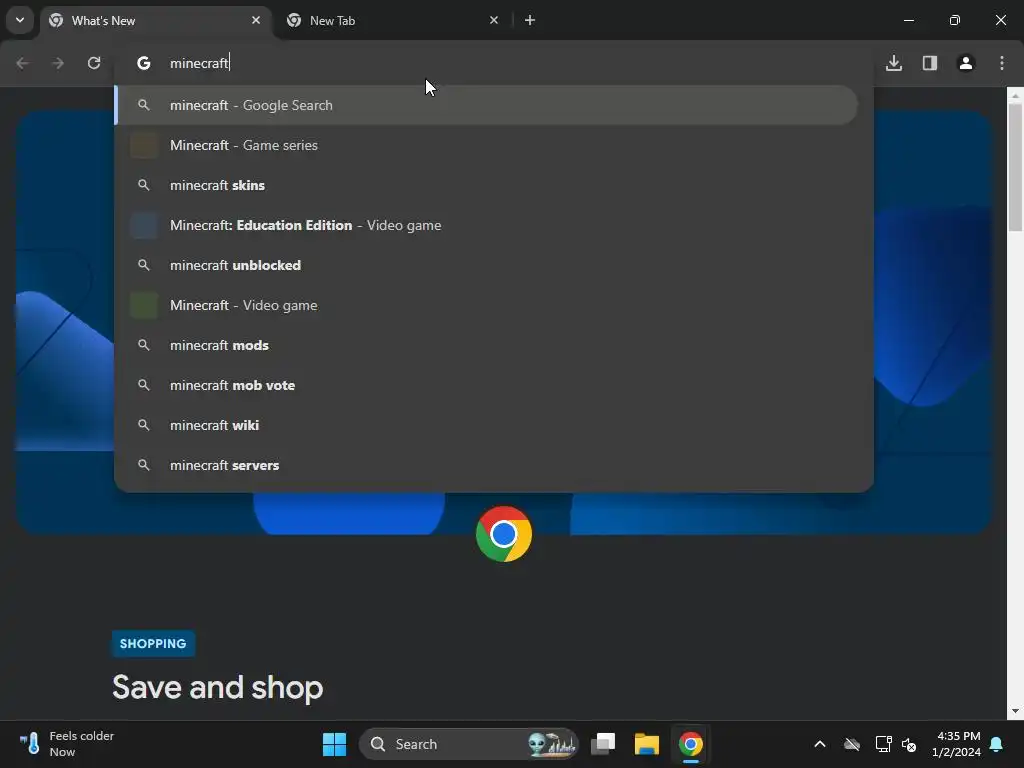
Task: Select minecraft - Google Search suggestion
Action: pyautogui.click(x=487, y=105)
